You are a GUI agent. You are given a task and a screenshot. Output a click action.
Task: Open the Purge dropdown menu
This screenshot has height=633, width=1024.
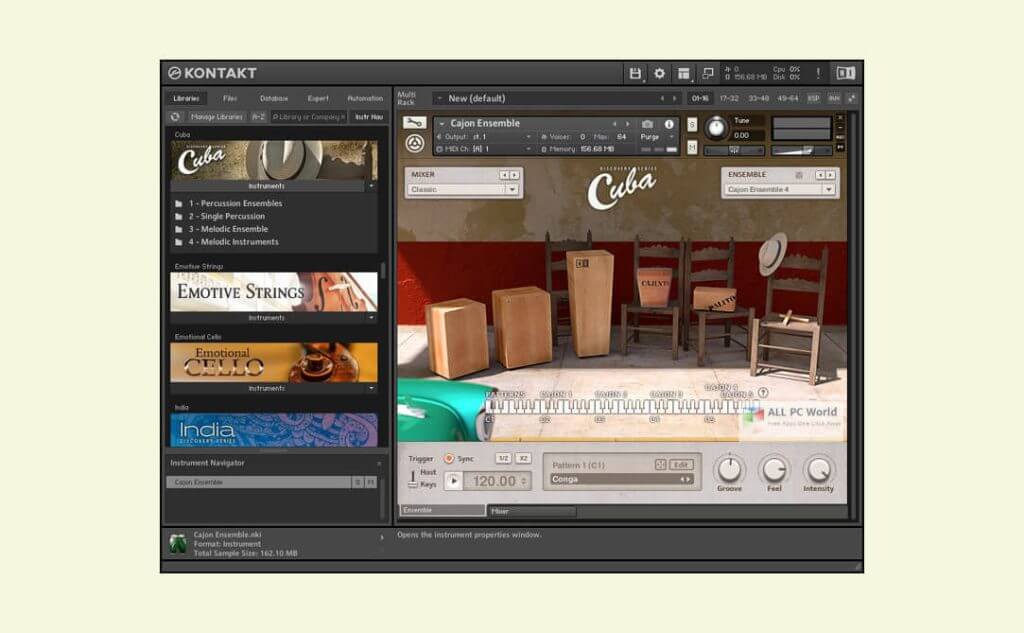coord(657,137)
